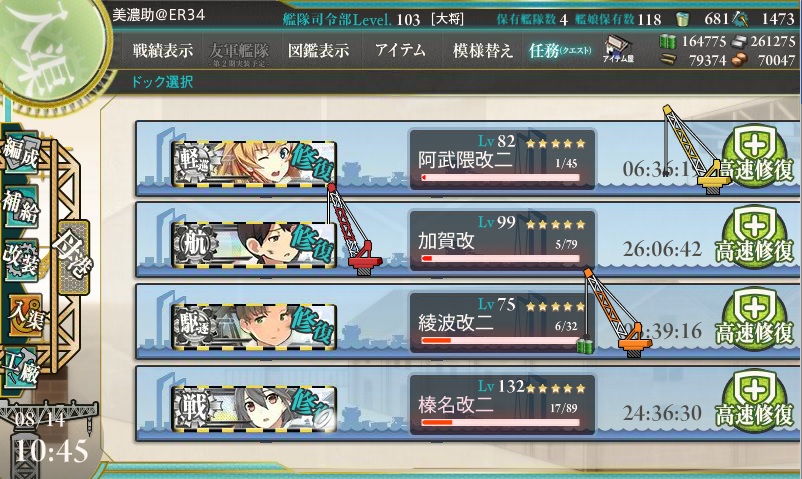The image size is (802, 479).
Task: Open 任務 (クエスト) quest menu
Action: (x=560, y=50)
